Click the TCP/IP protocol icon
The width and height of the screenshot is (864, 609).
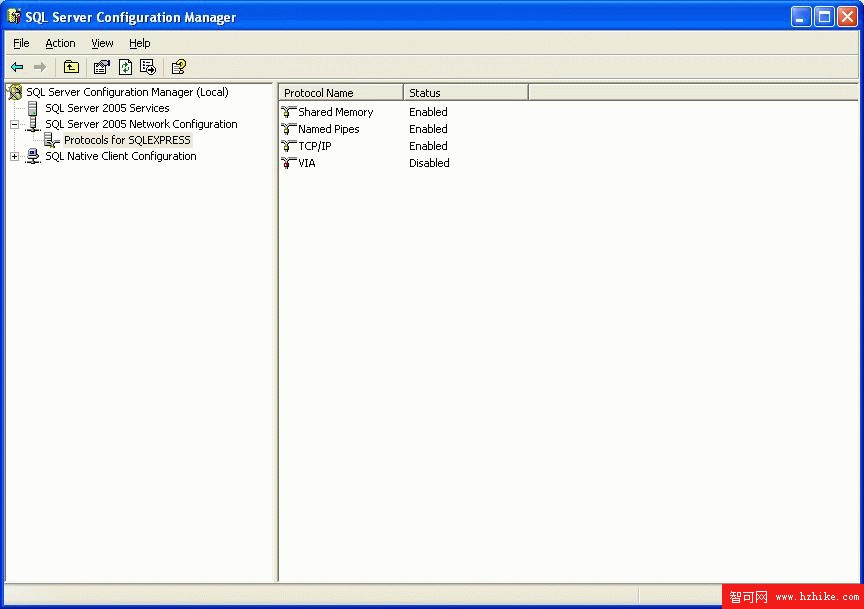(x=289, y=146)
